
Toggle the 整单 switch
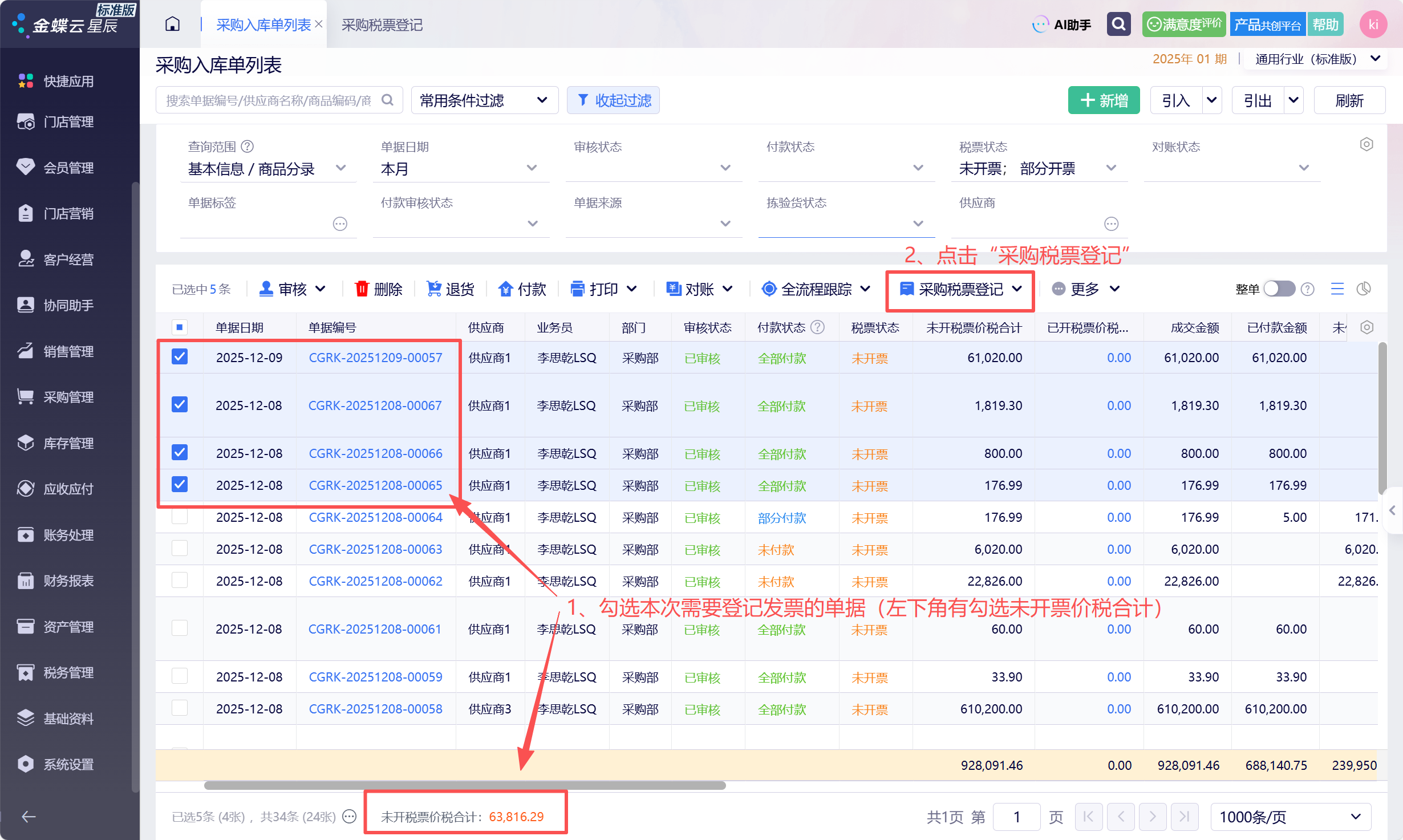pos(1279,289)
